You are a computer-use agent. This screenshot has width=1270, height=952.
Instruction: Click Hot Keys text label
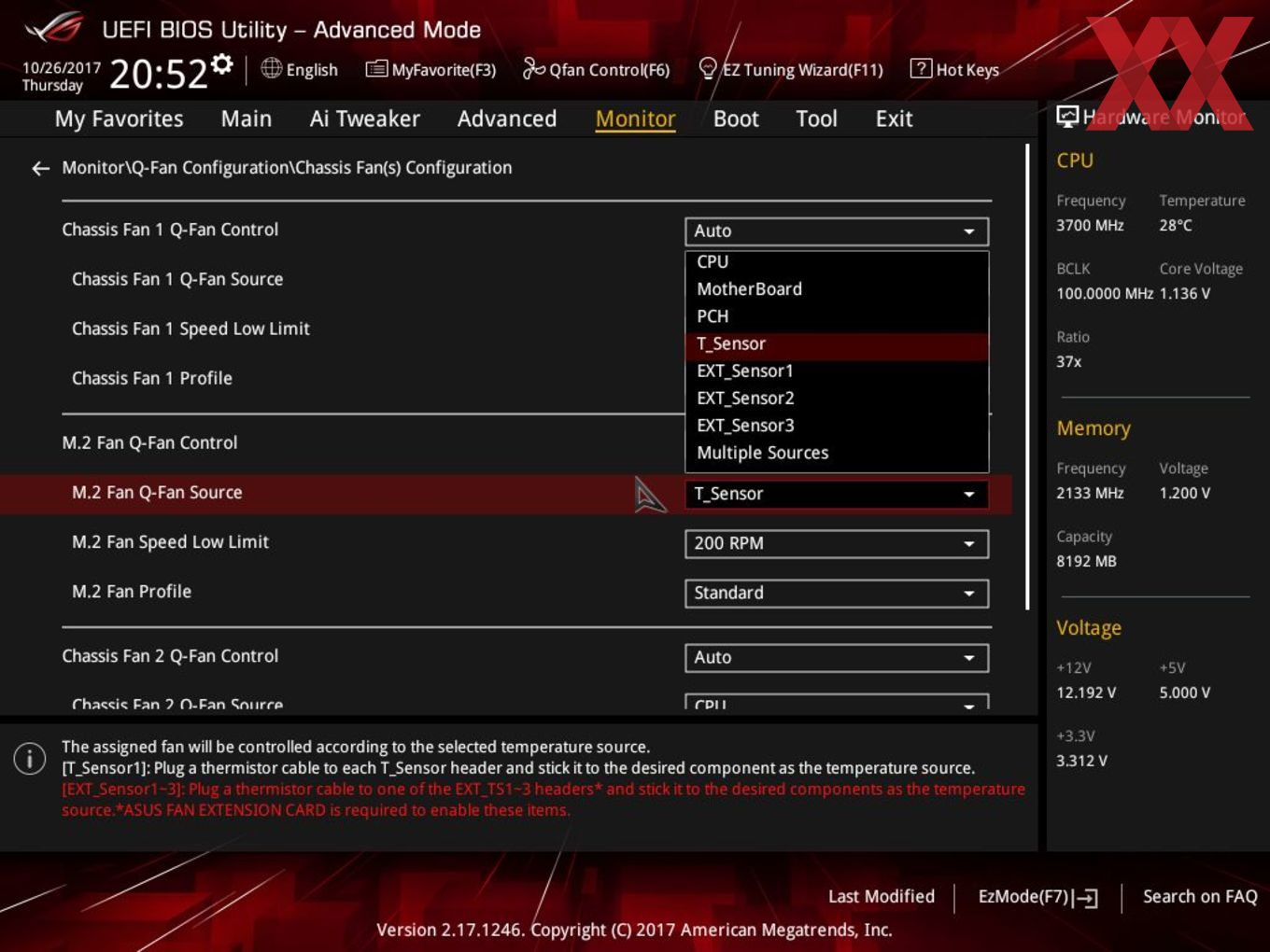[x=967, y=69]
